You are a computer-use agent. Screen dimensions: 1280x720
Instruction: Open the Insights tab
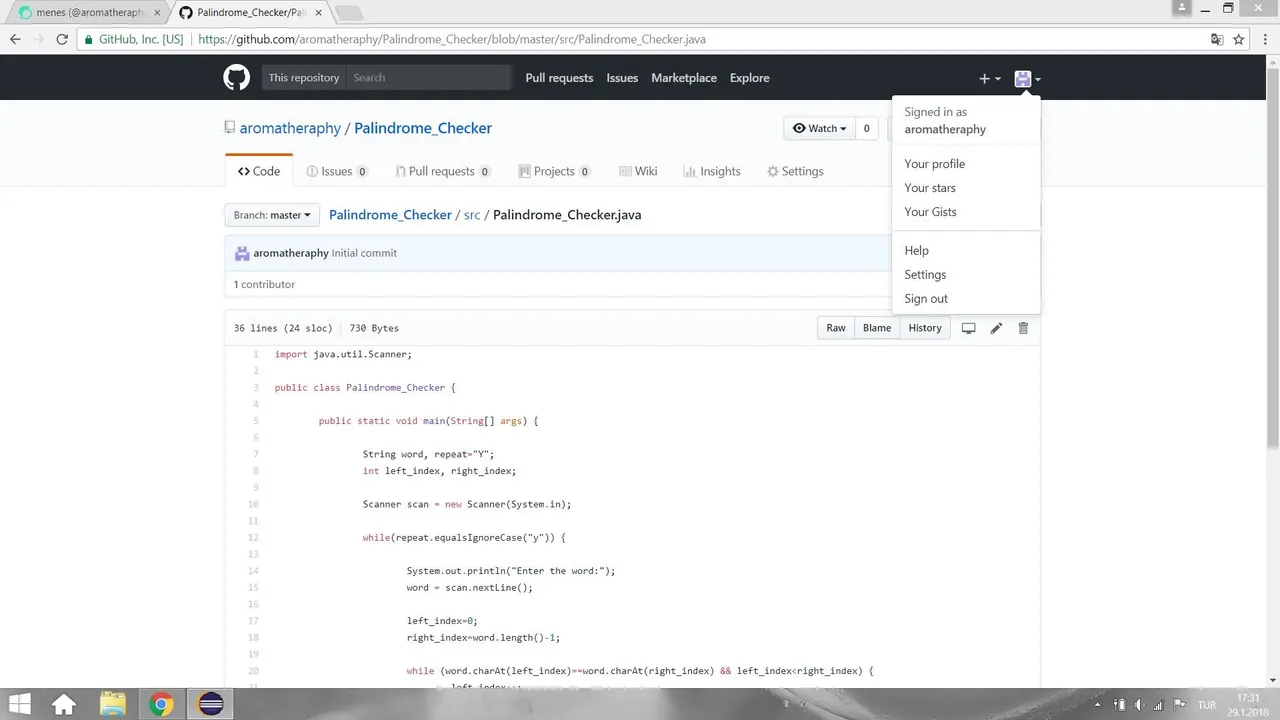712,171
